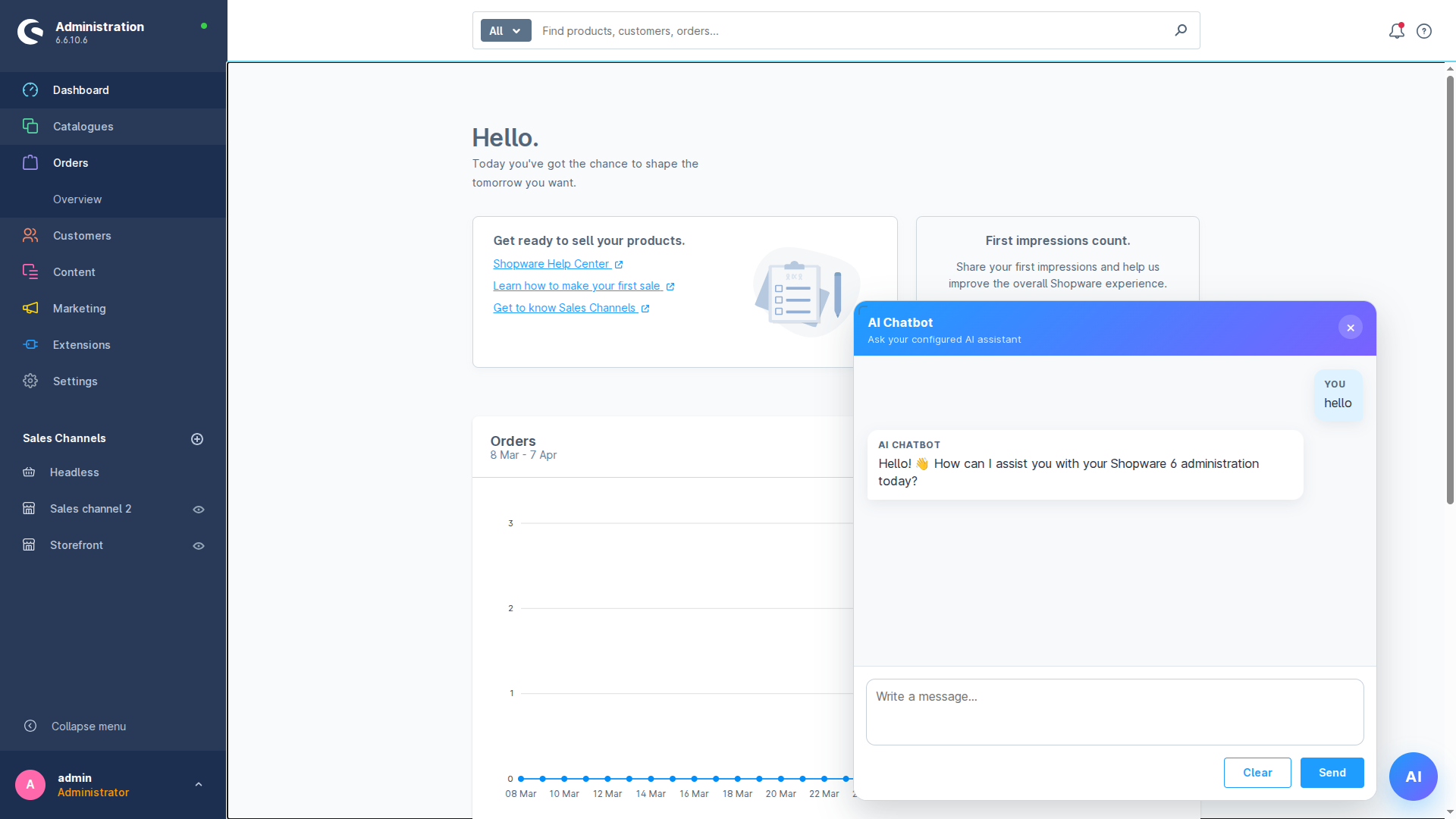1456x819 pixels.
Task: Click the "hello" user message bubble
Action: click(1338, 394)
